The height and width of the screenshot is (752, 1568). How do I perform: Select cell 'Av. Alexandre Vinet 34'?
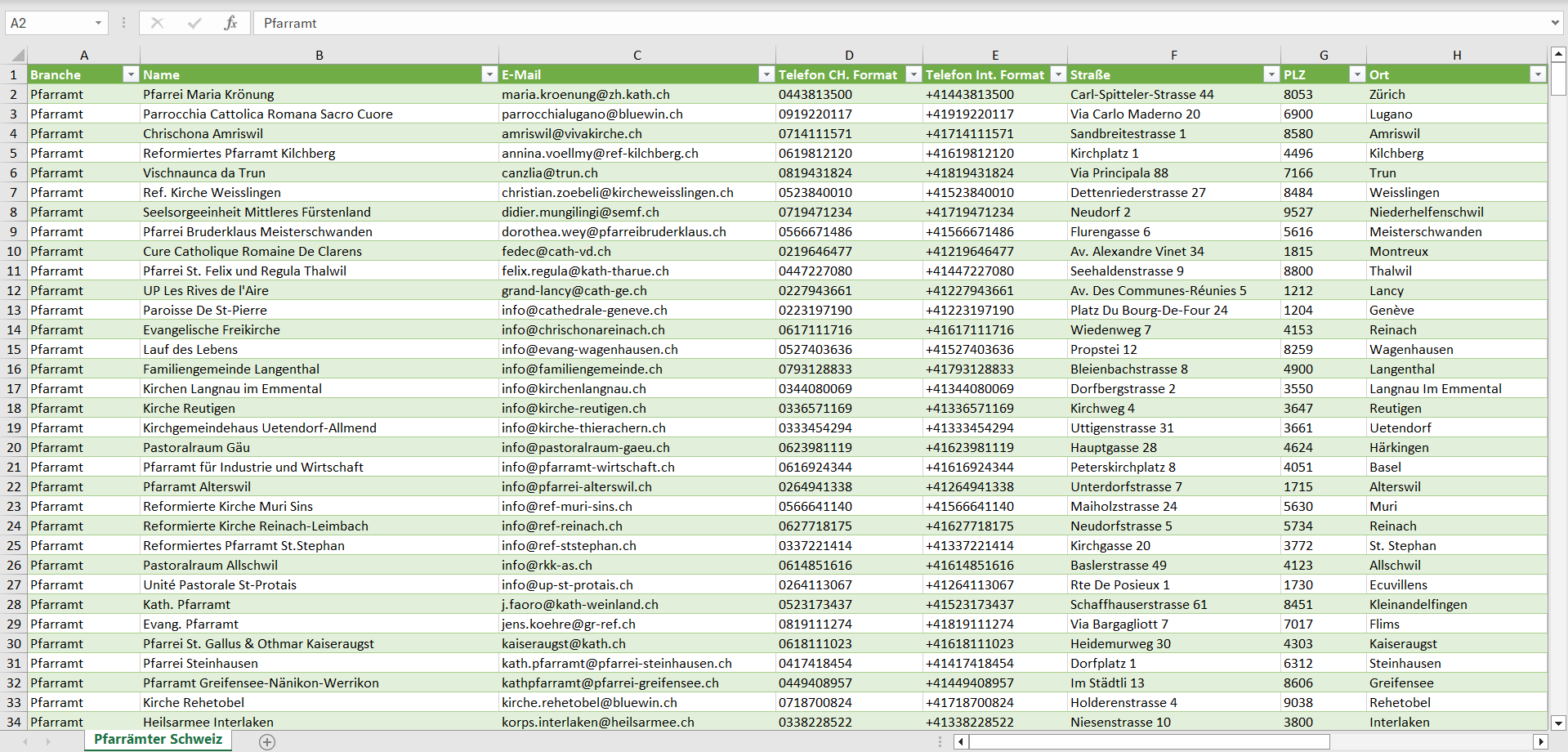(x=1174, y=251)
